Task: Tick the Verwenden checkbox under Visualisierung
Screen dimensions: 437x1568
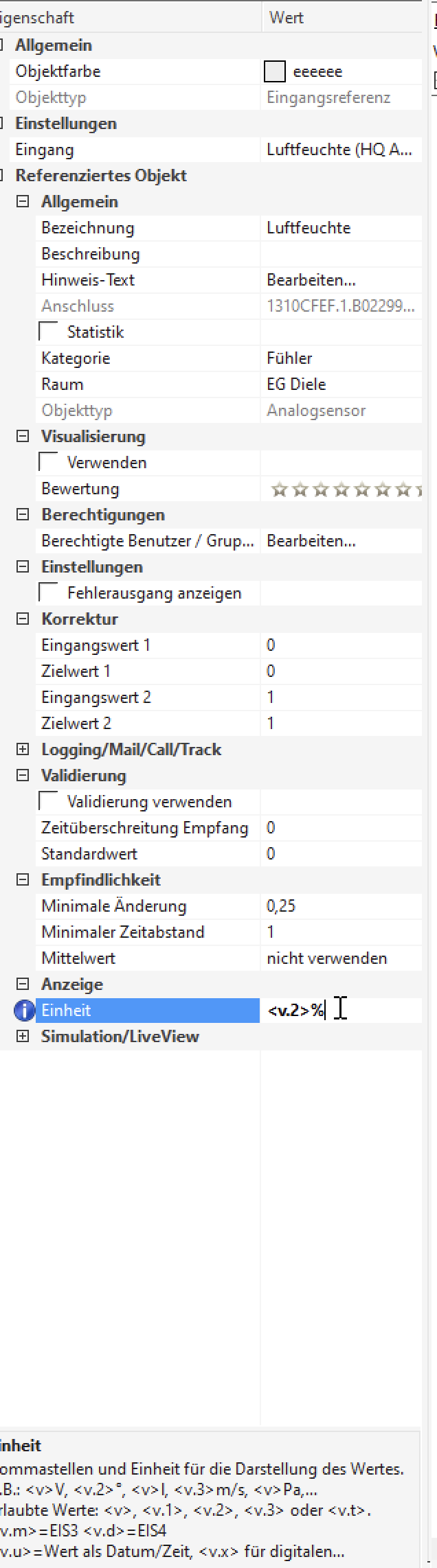Action: point(49,463)
